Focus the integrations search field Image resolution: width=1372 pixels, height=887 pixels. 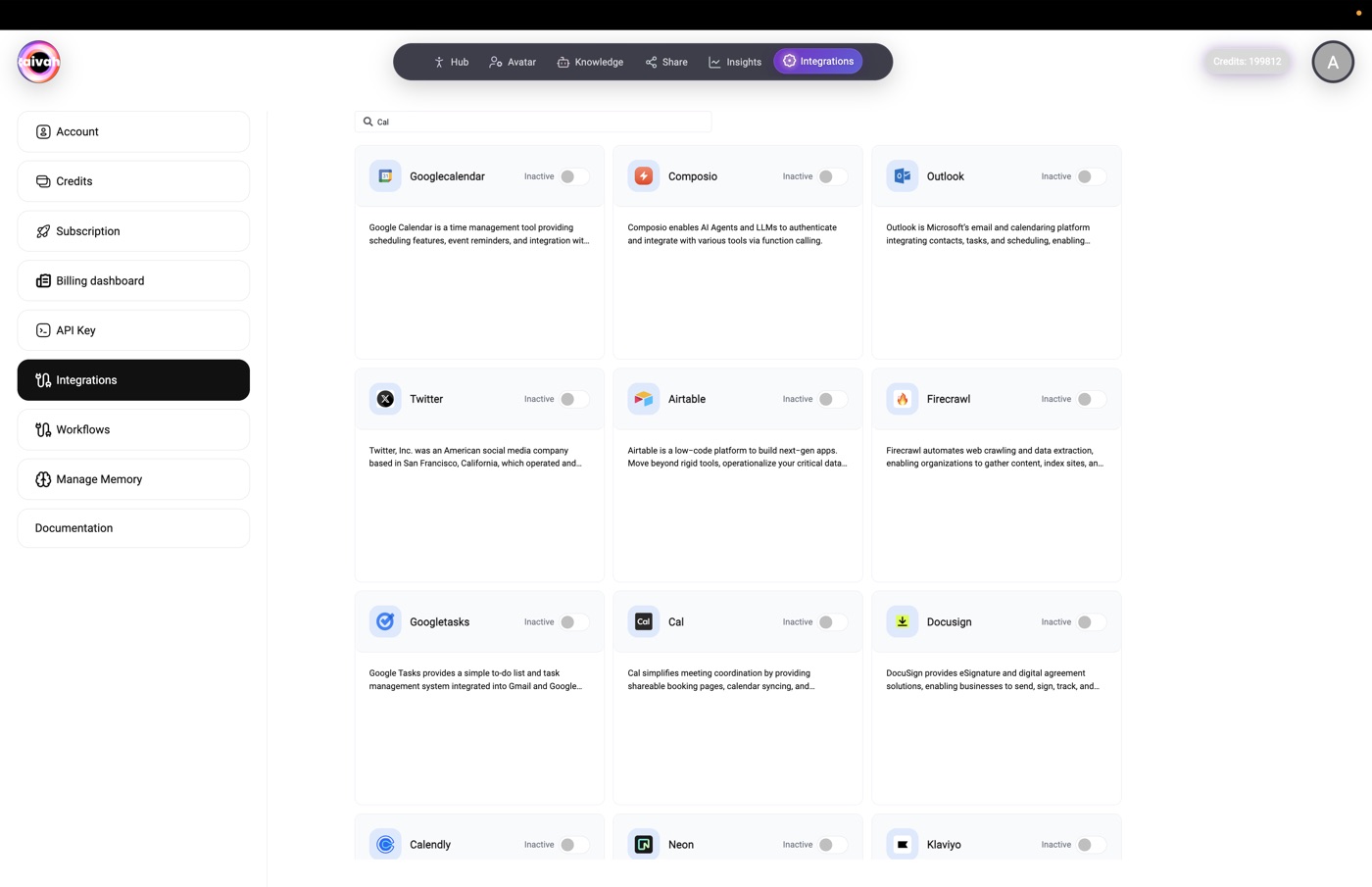coord(533,122)
